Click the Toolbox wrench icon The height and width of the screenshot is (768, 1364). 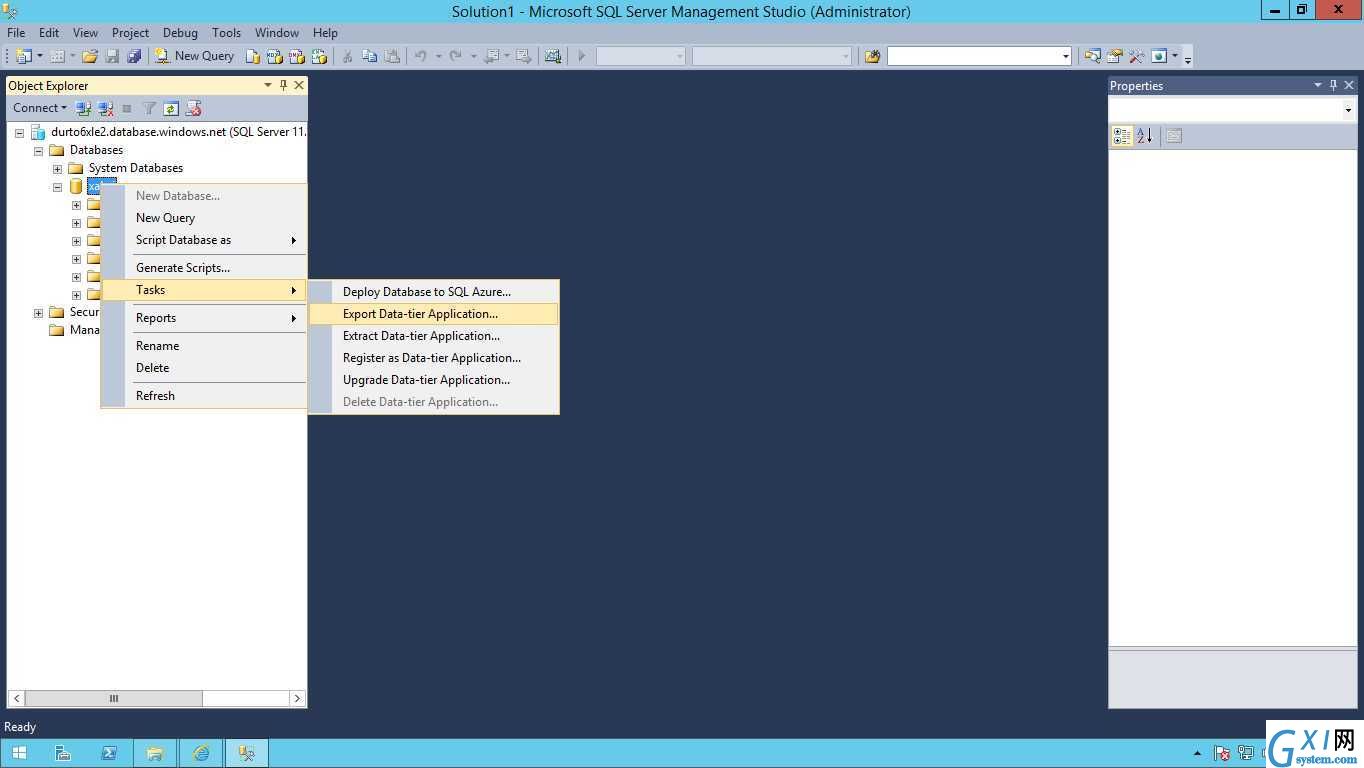[x=1136, y=56]
